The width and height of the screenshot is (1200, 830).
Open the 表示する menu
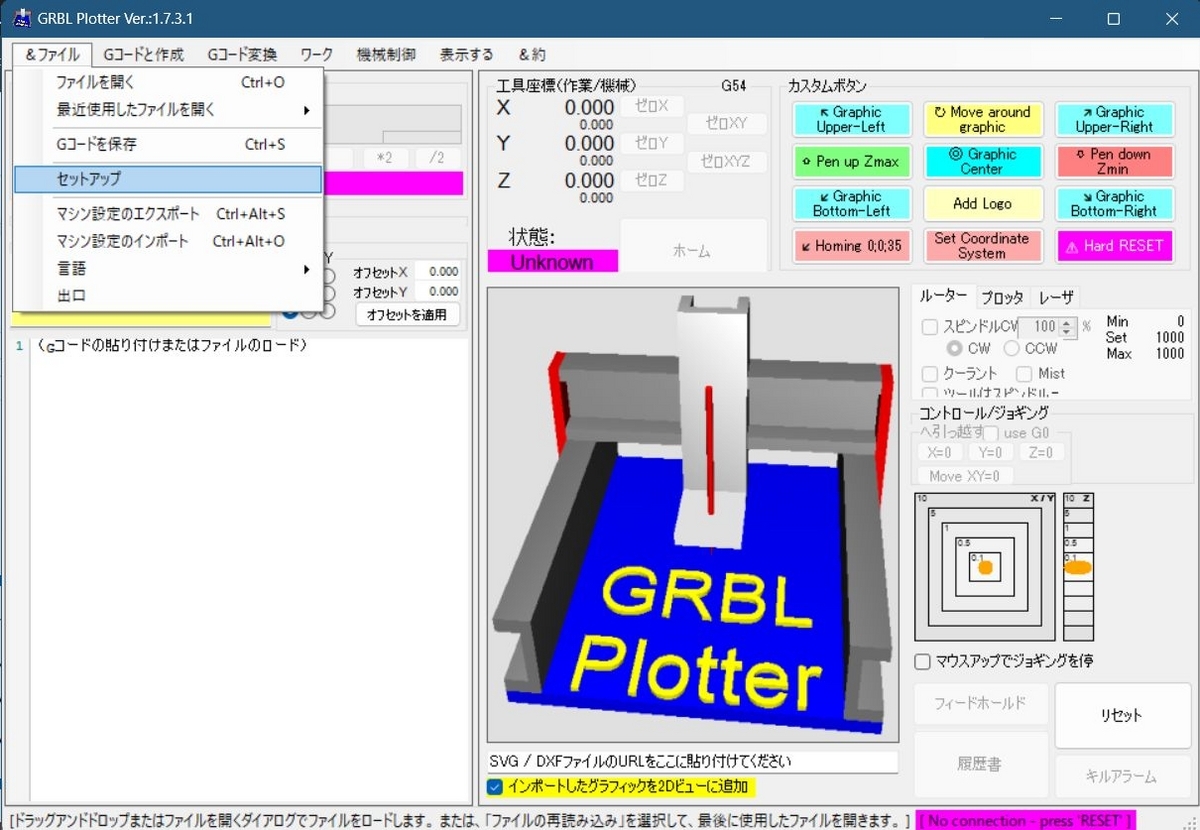(467, 55)
